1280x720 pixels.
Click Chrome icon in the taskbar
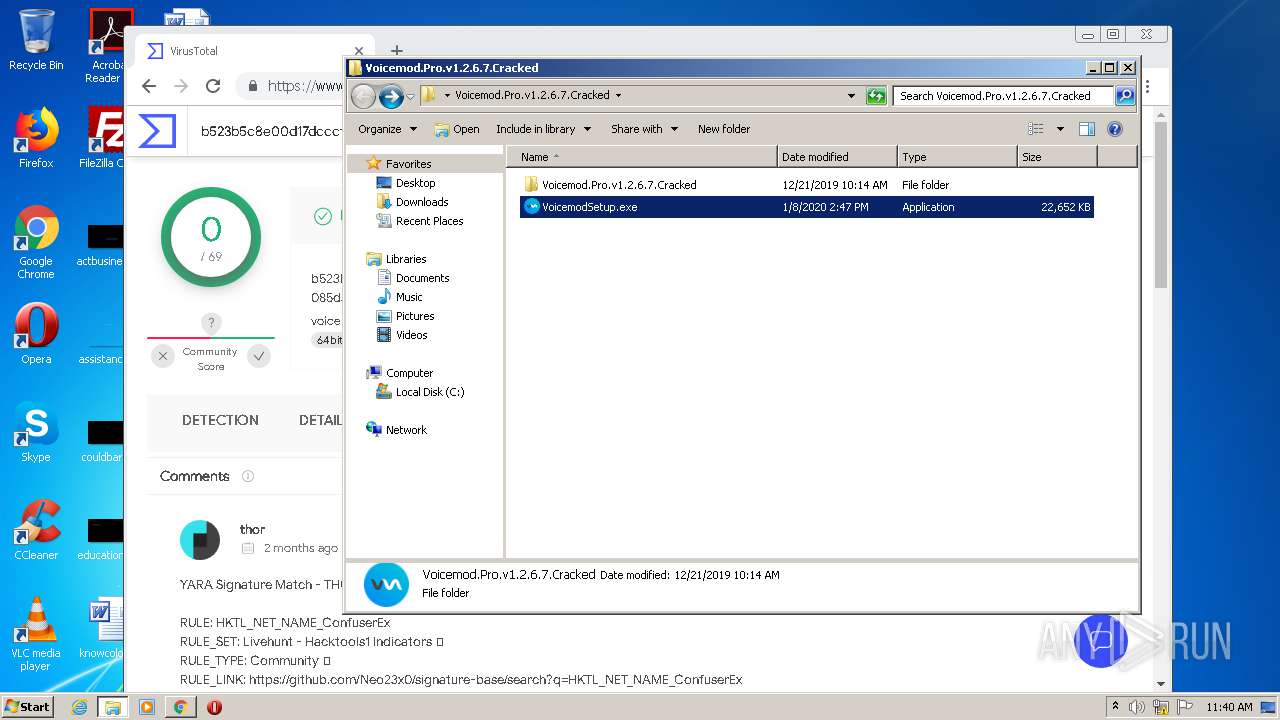click(x=180, y=707)
